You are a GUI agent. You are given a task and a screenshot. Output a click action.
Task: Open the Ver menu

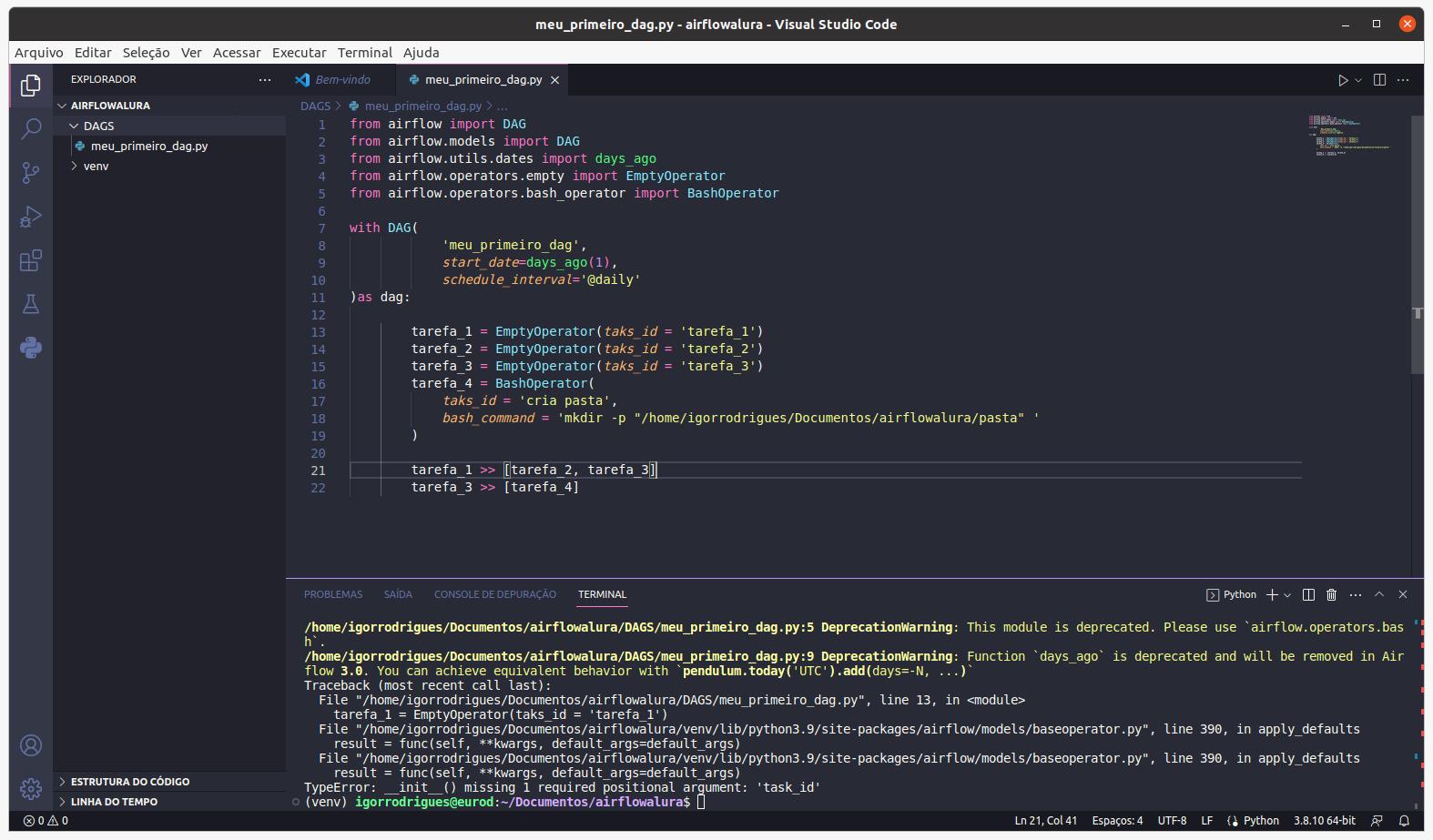[191, 53]
